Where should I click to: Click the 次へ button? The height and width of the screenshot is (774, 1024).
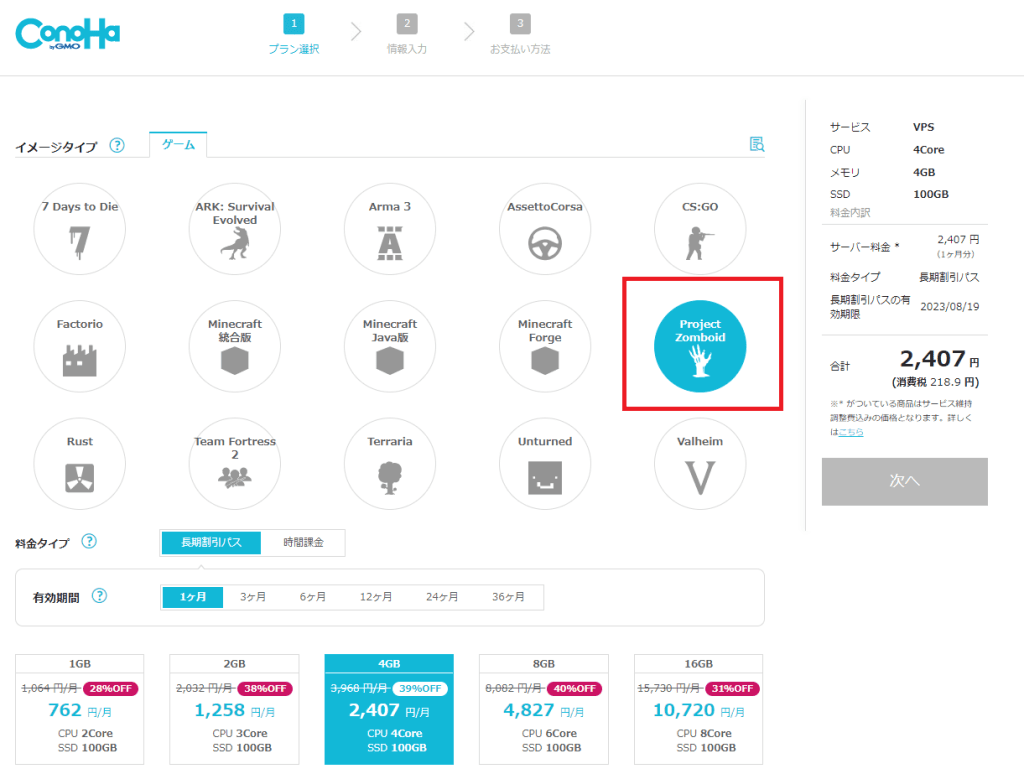[x=904, y=481]
